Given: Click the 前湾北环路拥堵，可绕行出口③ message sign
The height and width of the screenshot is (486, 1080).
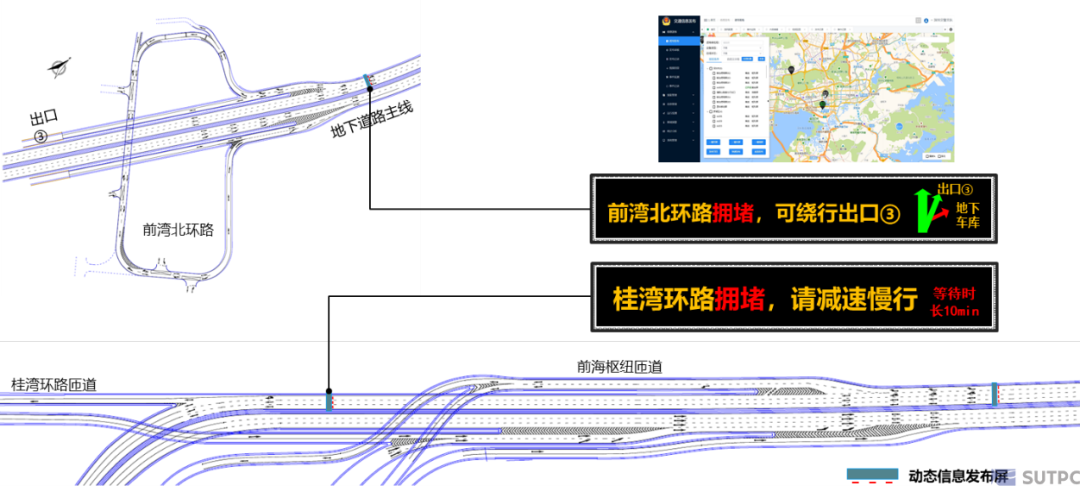Looking at the screenshot, I should pyautogui.click(x=794, y=209).
